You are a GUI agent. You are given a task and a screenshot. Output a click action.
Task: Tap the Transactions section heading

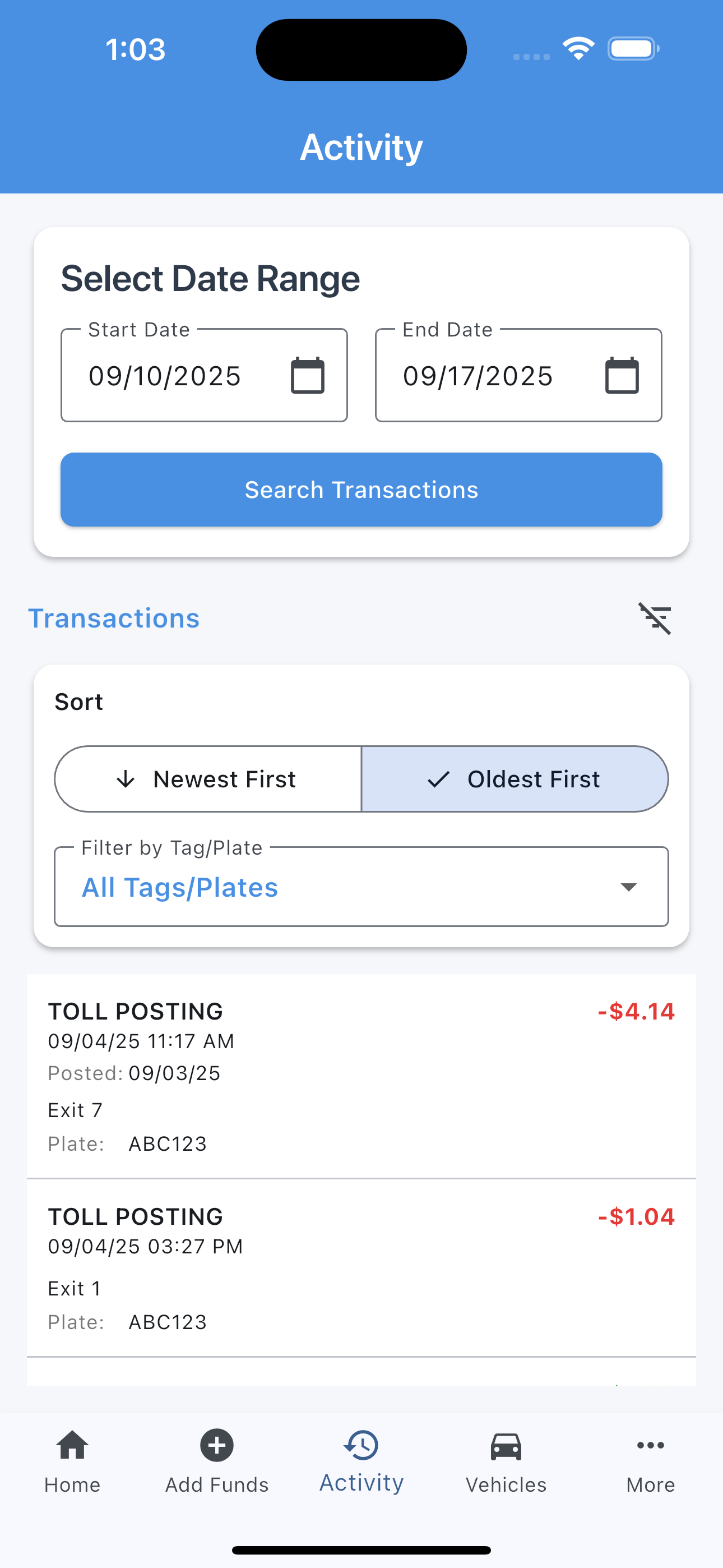tap(114, 619)
